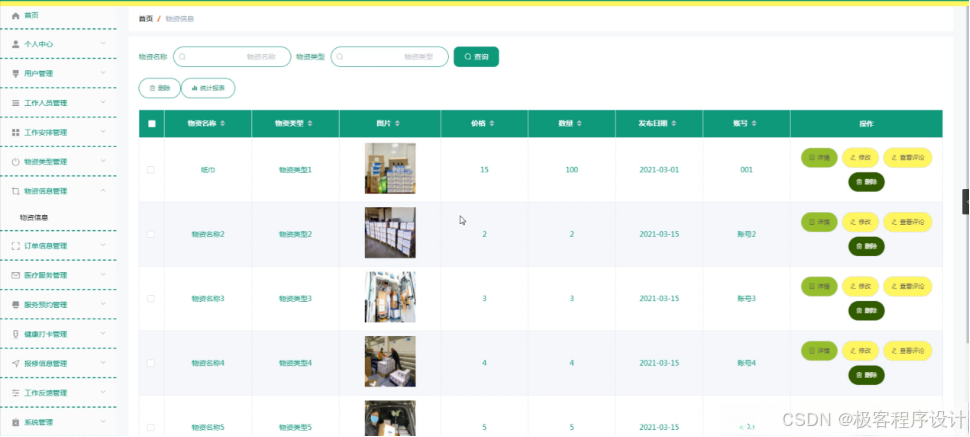Open the 统计报表 report button
This screenshot has height=437, width=970.
(208, 89)
